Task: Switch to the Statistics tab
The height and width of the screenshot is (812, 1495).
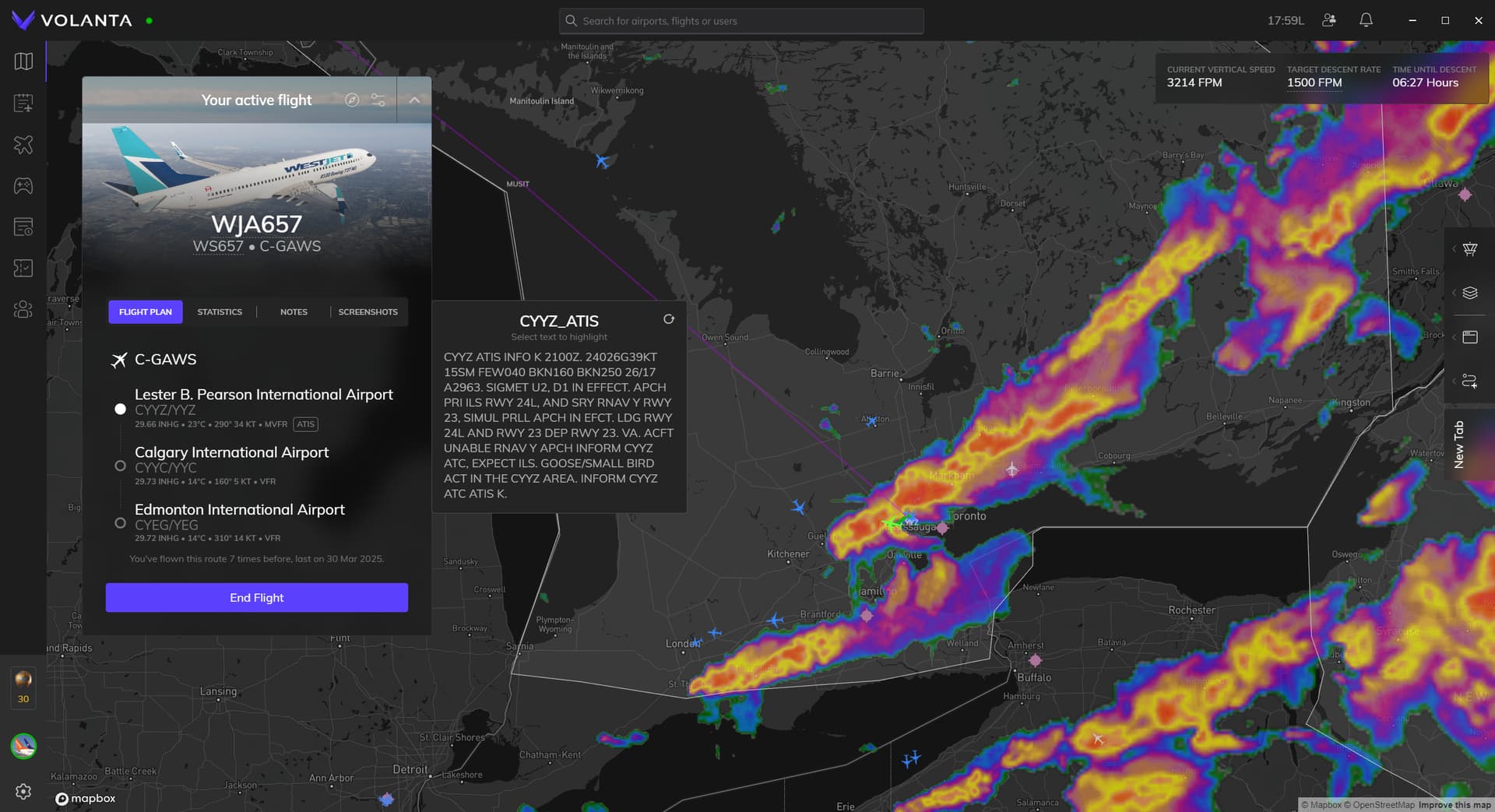Action: tap(220, 312)
